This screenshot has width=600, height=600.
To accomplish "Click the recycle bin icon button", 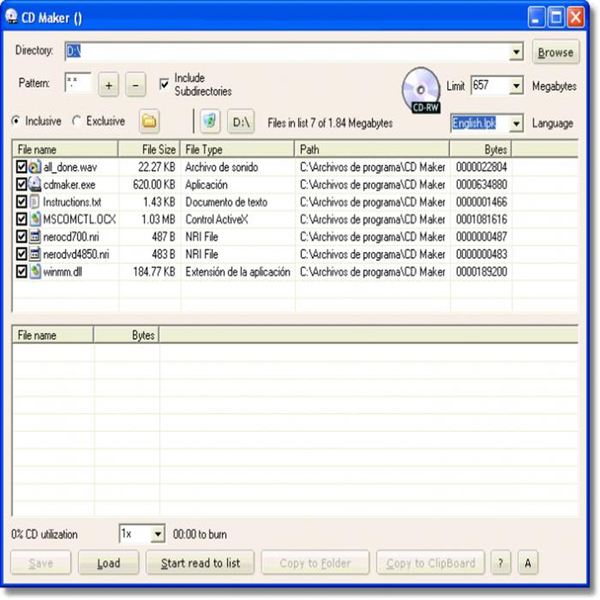I will tap(210, 122).
